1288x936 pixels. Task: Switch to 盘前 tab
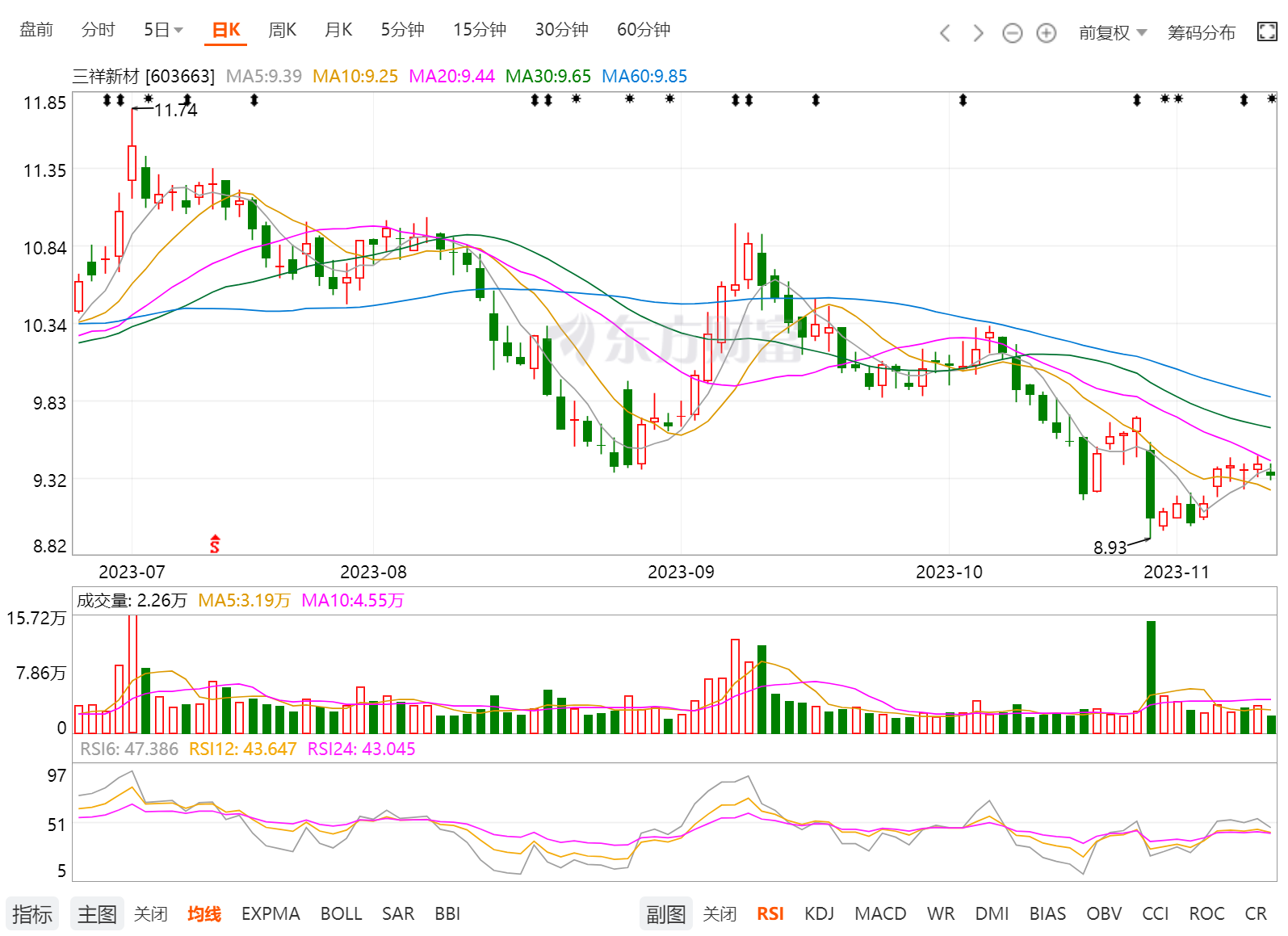(x=36, y=30)
